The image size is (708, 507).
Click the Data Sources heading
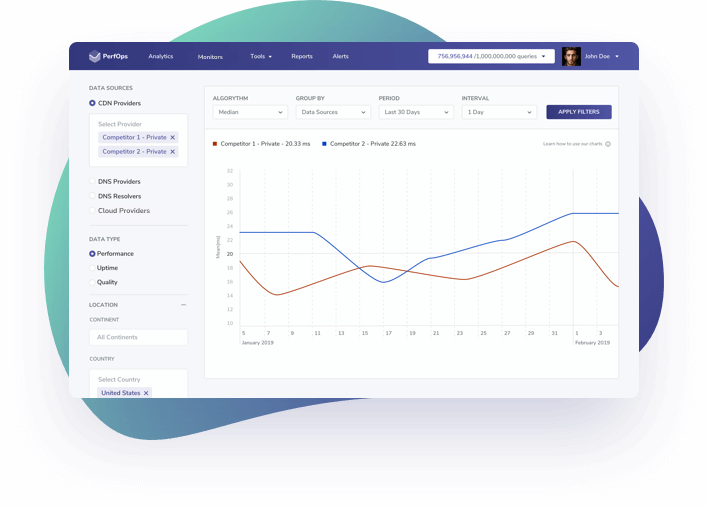111,88
